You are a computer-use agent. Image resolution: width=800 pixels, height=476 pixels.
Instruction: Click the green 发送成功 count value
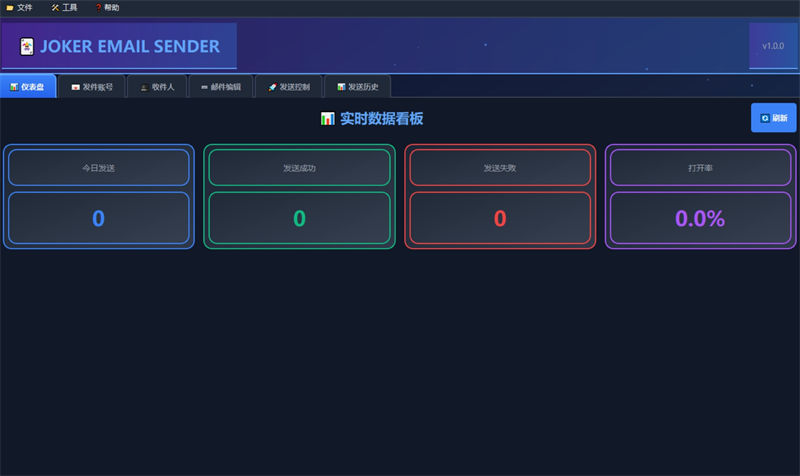coord(299,218)
